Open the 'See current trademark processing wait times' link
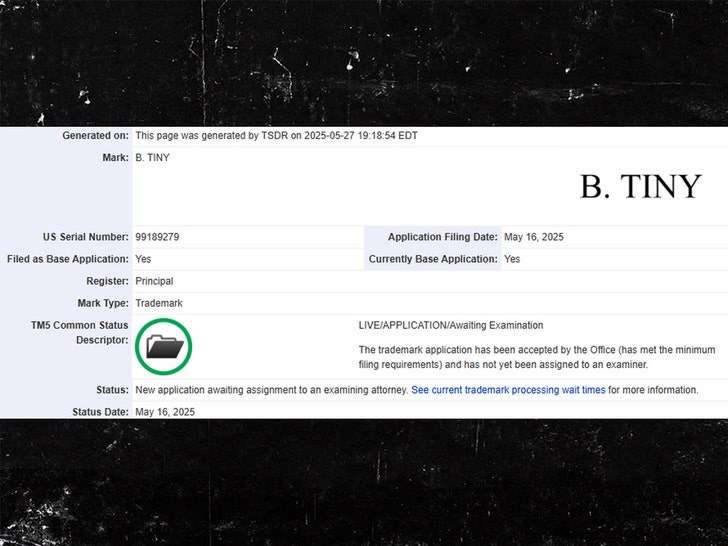The image size is (728, 546). tap(508, 390)
